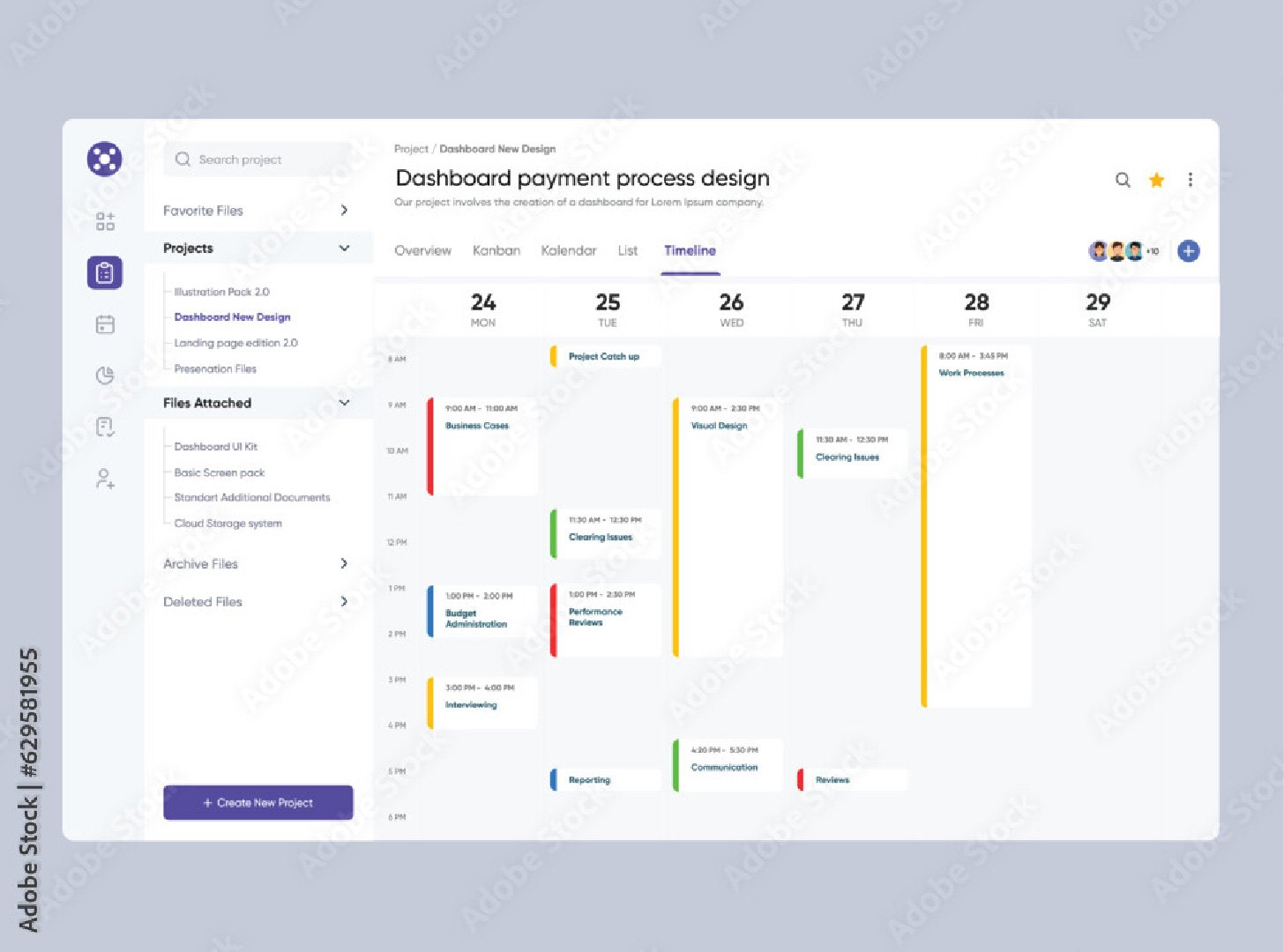Open the task checklist sidebar icon

pos(105,428)
